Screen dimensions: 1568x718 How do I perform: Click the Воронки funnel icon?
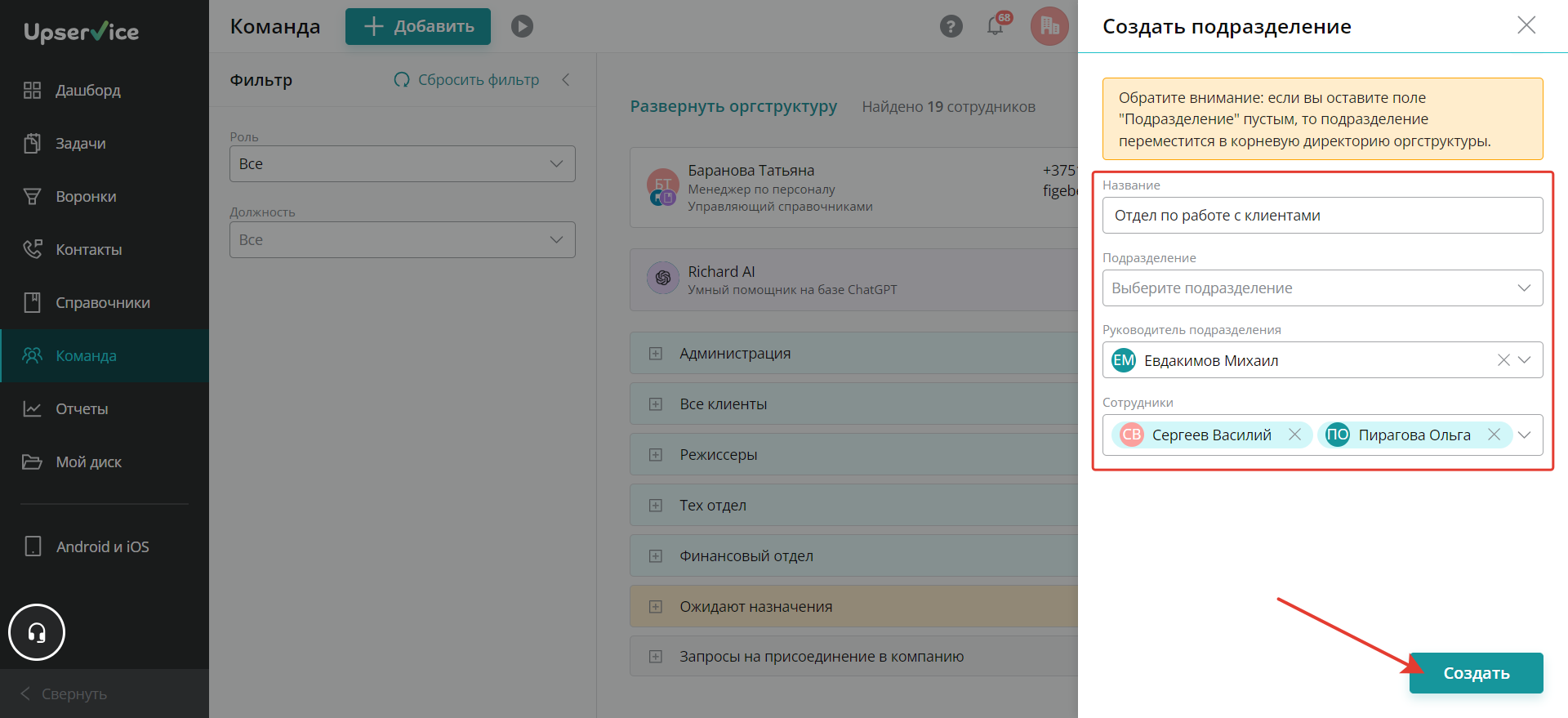pyautogui.click(x=32, y=196)
